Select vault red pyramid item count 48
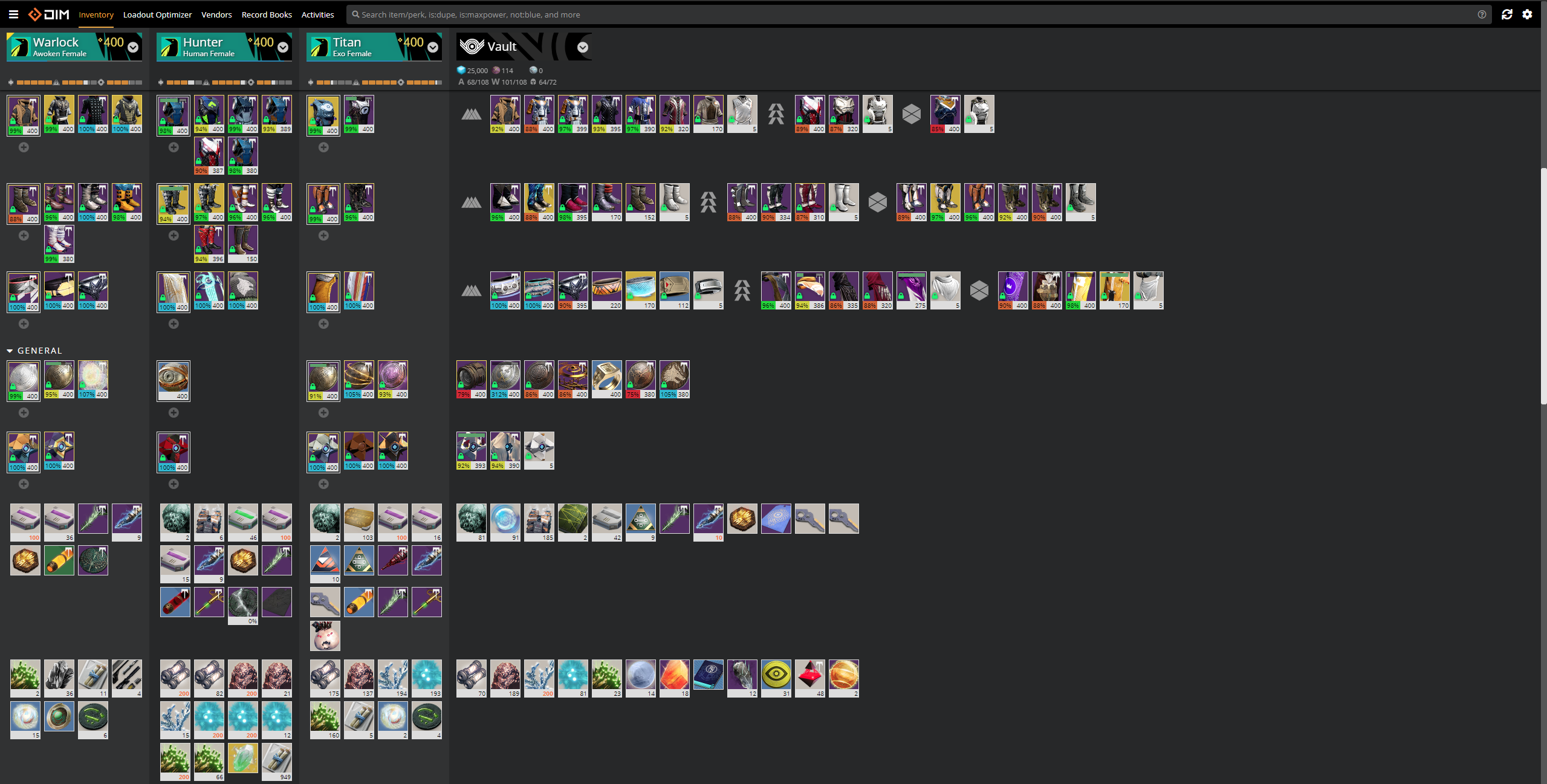The height and width of the screenshot is (784, 1547). pyautogui.click(x=810, y=678)
